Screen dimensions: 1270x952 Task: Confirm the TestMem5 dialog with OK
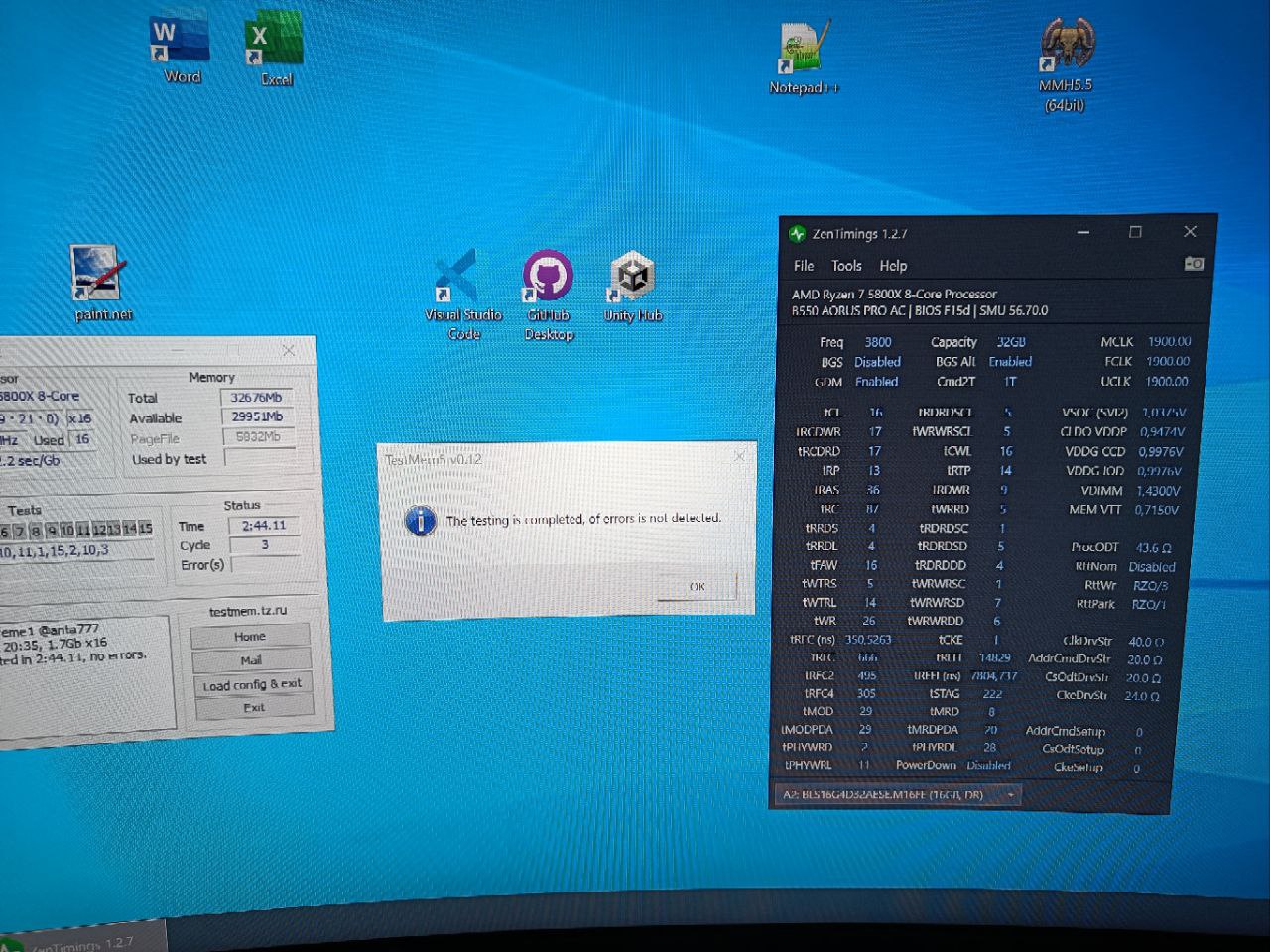pos(697,586)
